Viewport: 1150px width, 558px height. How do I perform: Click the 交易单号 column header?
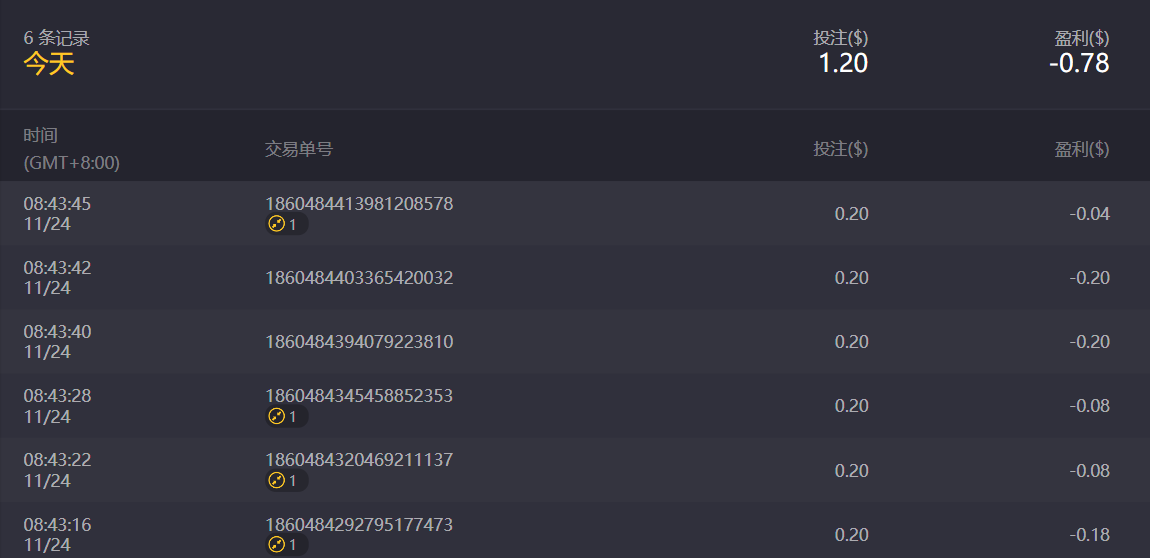(299, 149)
